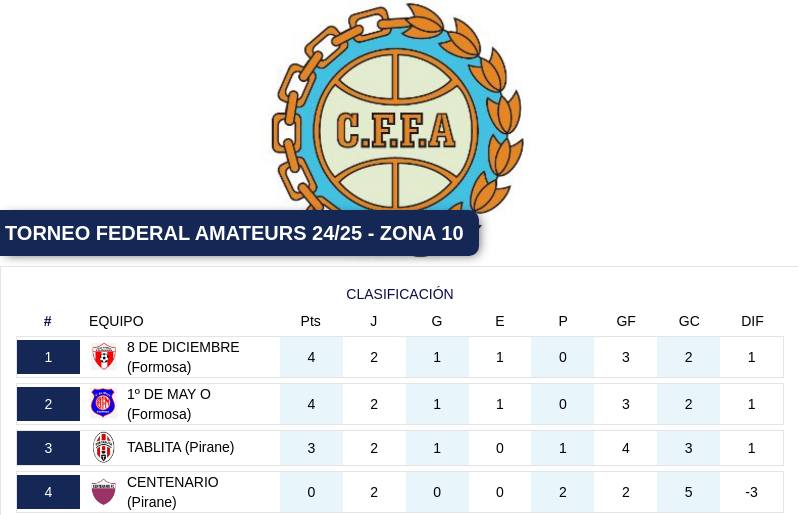The width and height of the screenshot is (798, 515).
Task: Select position 4 rank badge
Action: (48, 492)
